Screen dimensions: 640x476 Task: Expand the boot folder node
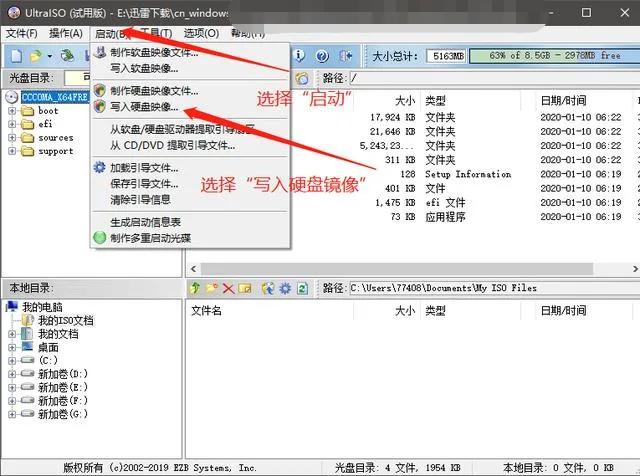[x=12, y=111]
